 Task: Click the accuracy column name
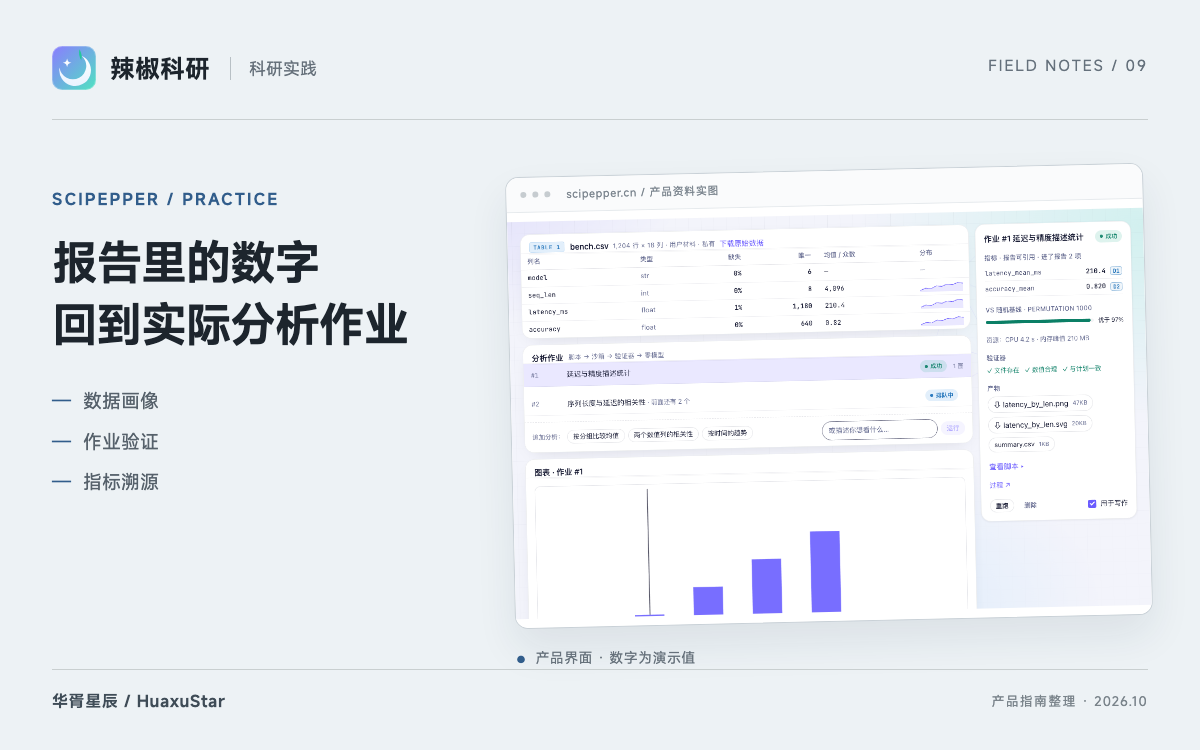pos(544,329)
